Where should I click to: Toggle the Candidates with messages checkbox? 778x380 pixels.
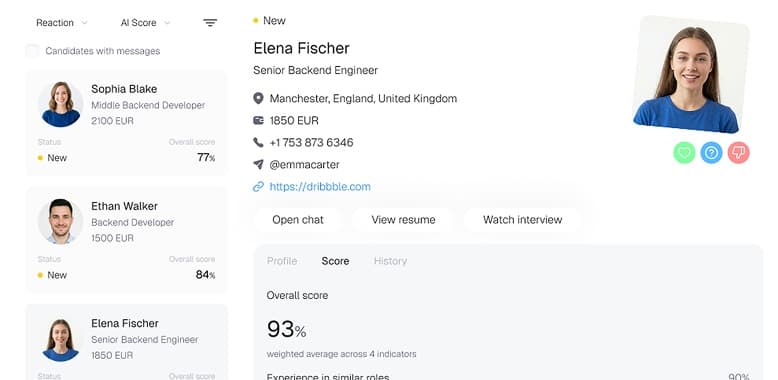click(x=32, y=51)
